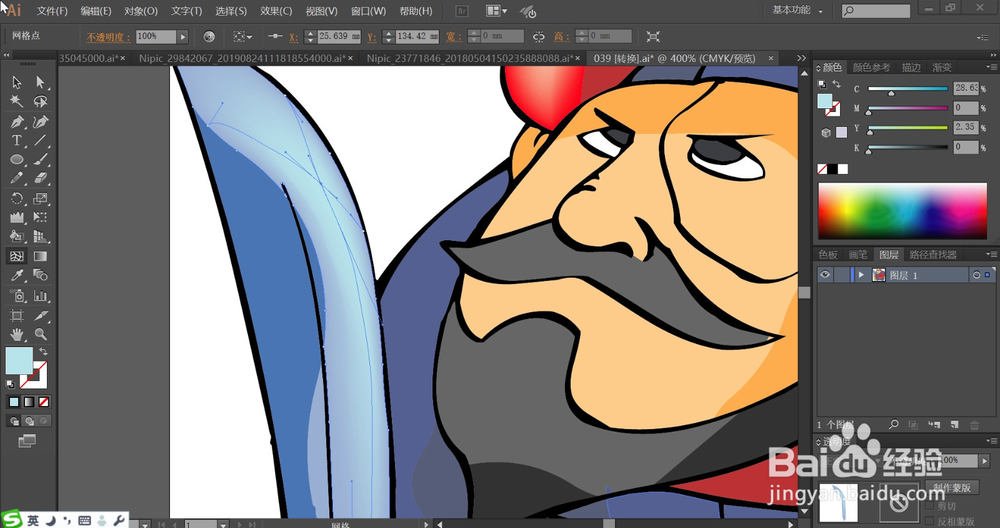The height and width of the screenshot is (528, 1000).
Task: Select the Hand tool
Action: (17, 334)
